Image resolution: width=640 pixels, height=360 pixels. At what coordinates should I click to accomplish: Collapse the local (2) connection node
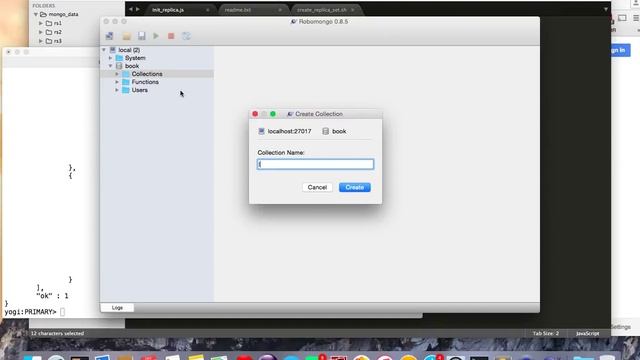point(104,50)
